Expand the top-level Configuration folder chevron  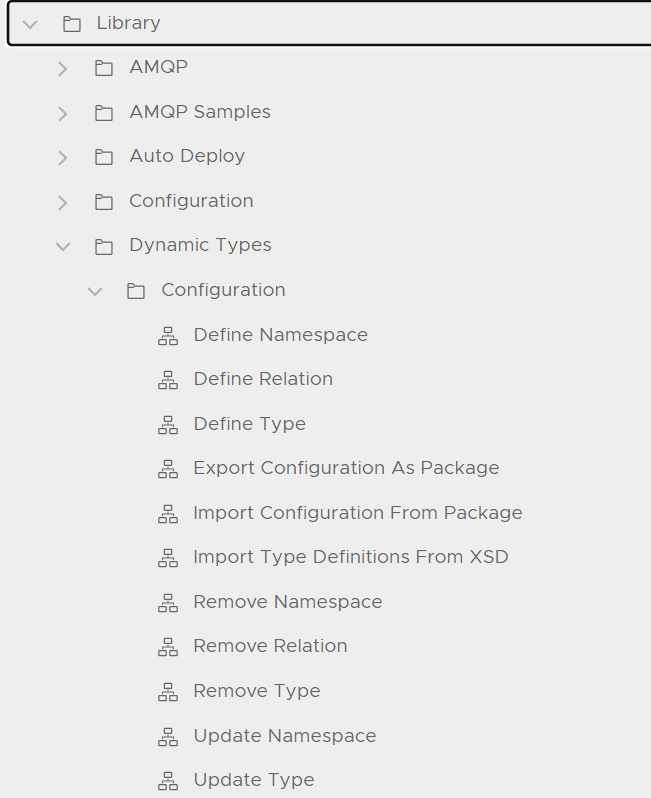click(63, 202)
